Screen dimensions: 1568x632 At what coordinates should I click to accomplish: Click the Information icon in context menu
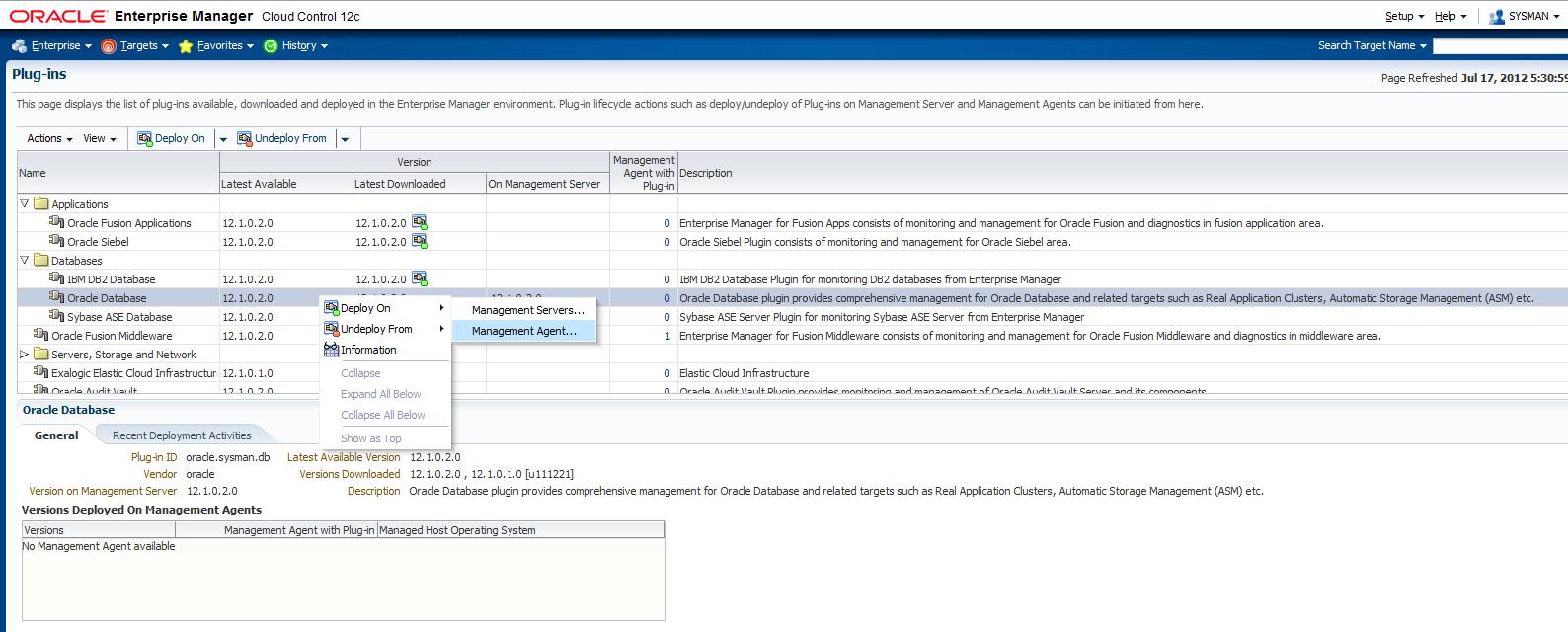tap(332, 350)
